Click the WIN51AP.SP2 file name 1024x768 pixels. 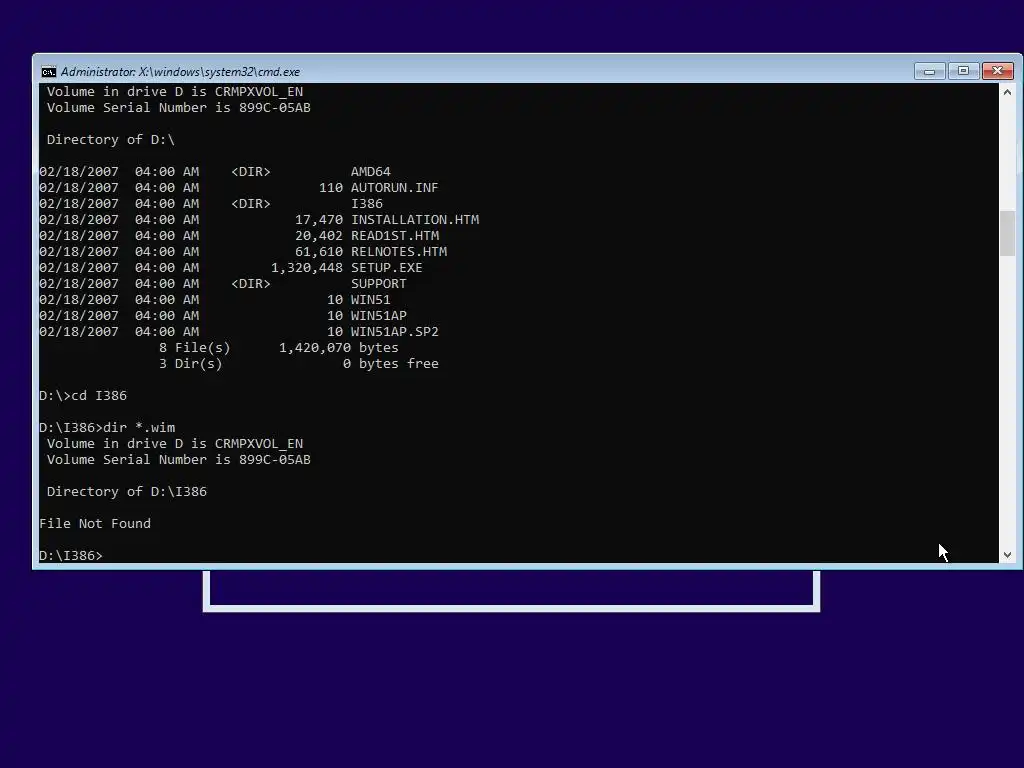click(x=394, y=332)
